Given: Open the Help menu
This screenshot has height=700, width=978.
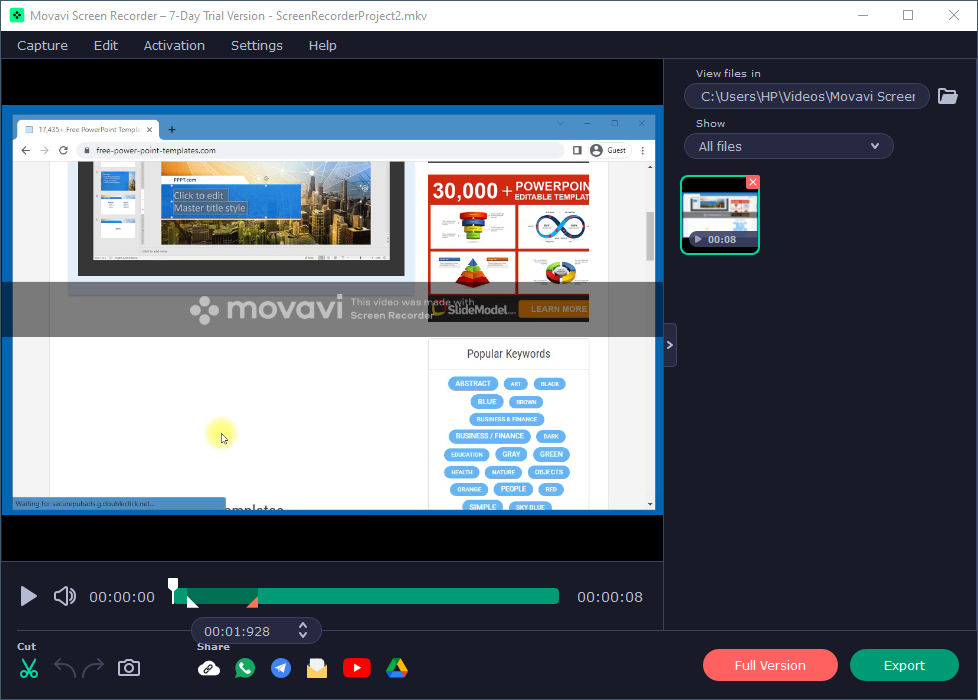Looking at the screenshot, I should coord(322,46).
